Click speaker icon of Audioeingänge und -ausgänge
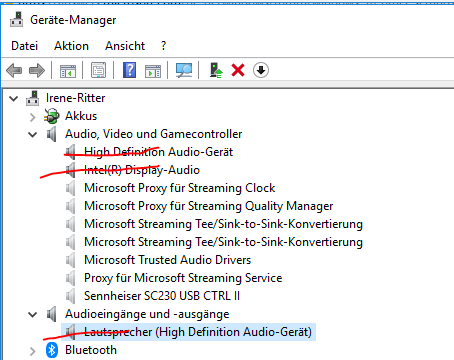This screenshot has width=454, height=360. point(52,314)
